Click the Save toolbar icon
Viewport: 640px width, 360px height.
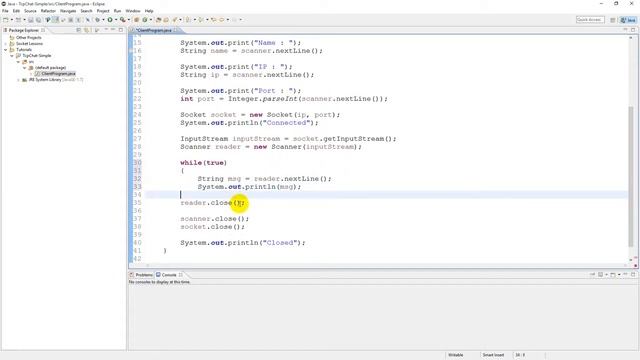31,20
